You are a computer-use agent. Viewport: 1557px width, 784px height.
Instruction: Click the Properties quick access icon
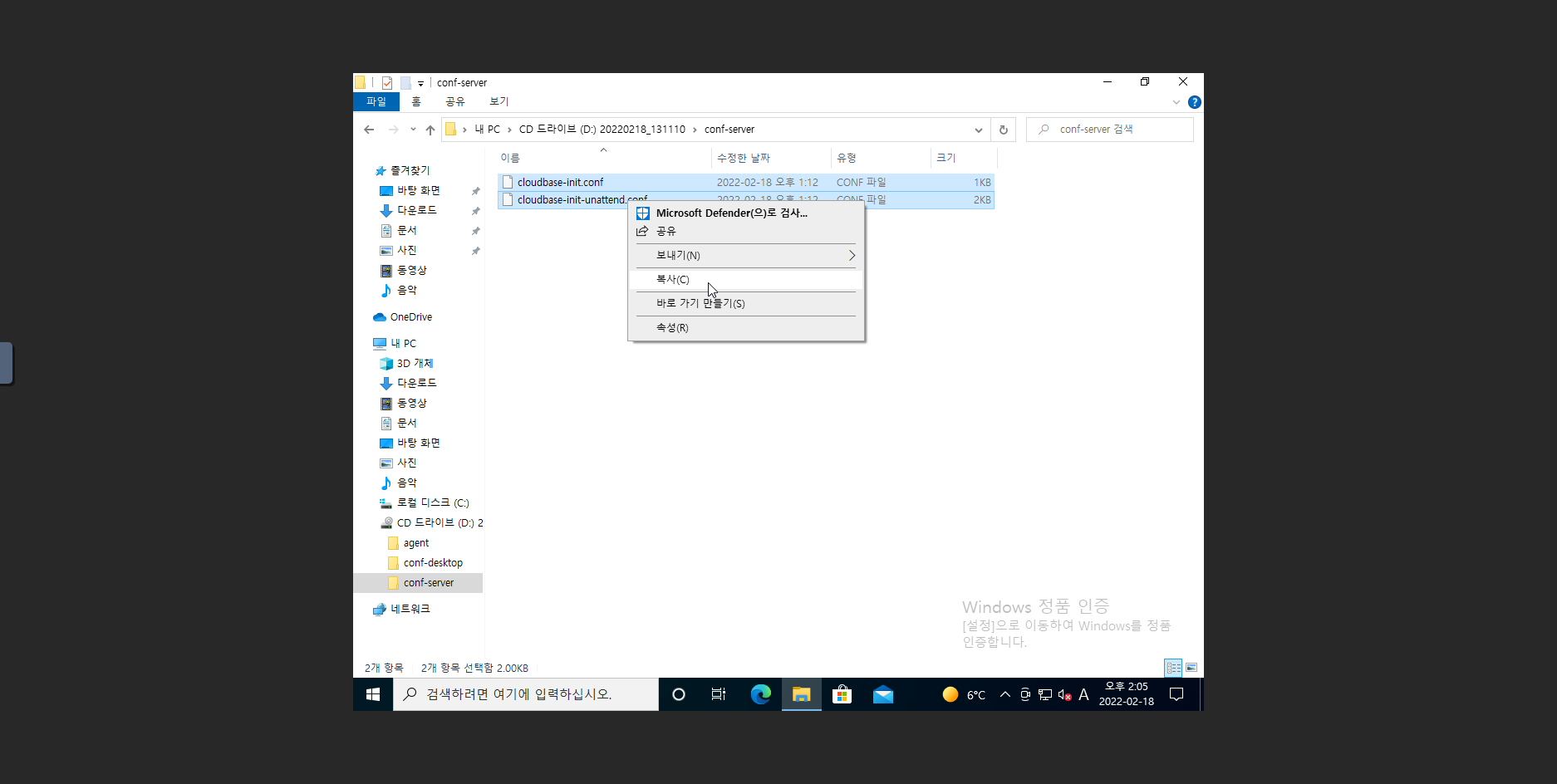point(387,83)
